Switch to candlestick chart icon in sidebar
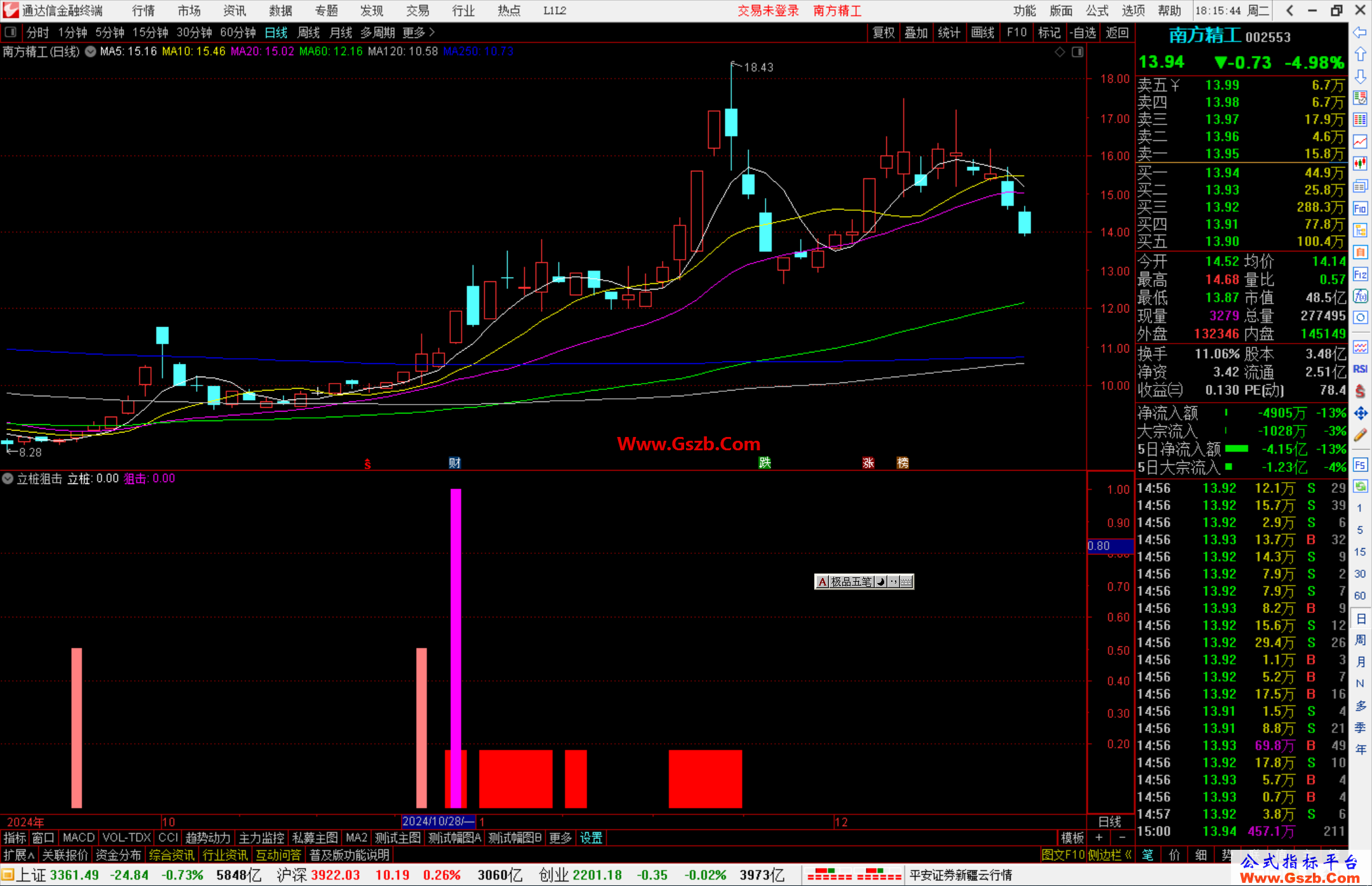The width and height of the screenshot is (1372, 886). (x=1360, y=164)
